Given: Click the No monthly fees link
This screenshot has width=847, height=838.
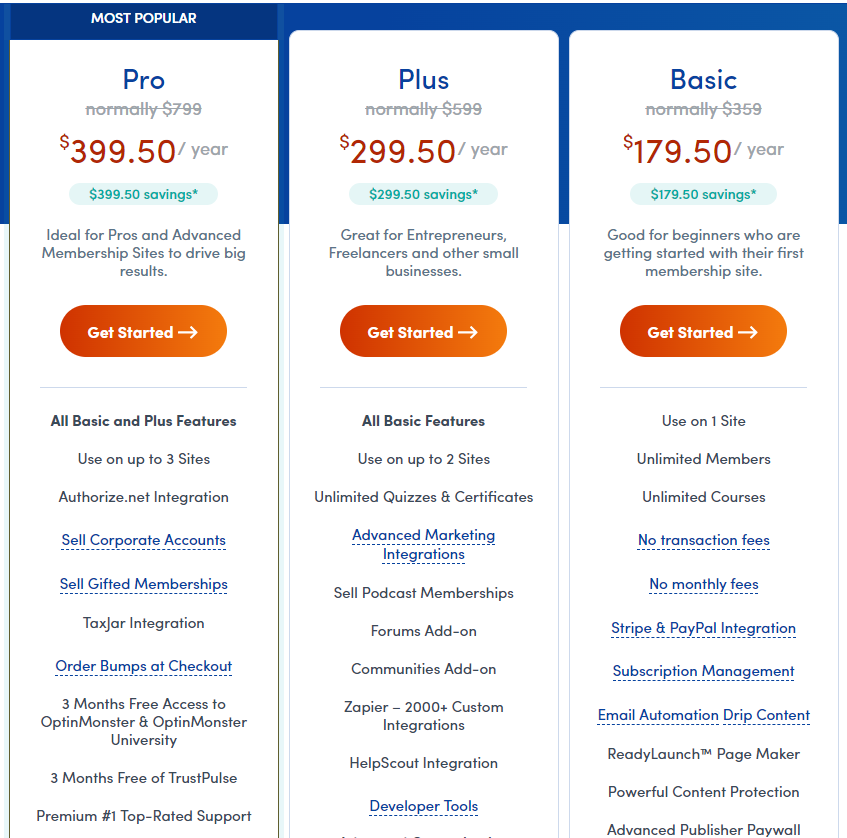Looking at the screenshot, I should click(x=704, y=584).
